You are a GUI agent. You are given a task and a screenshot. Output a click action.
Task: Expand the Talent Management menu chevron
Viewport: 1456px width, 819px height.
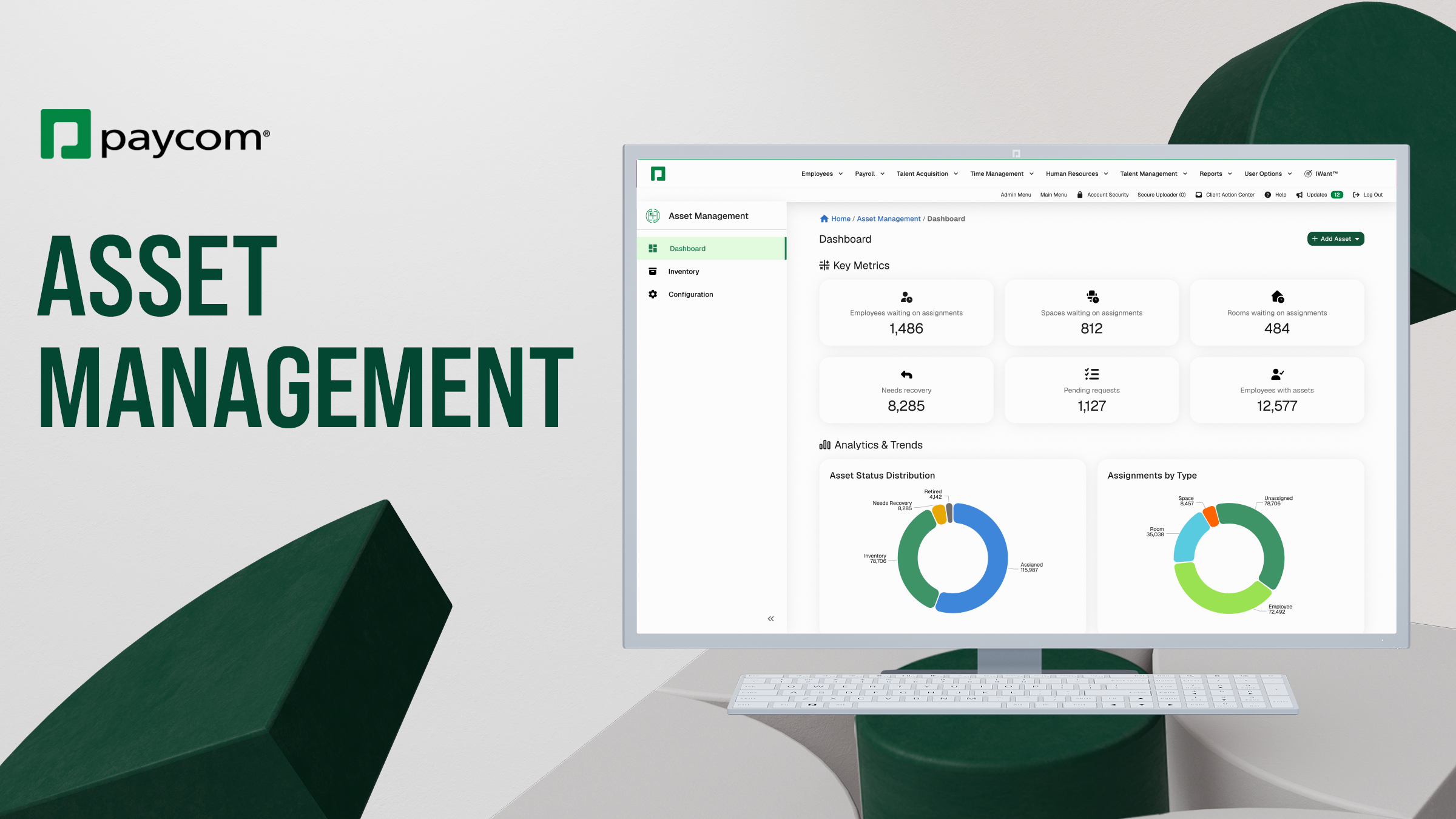(x=1185, y=174)
